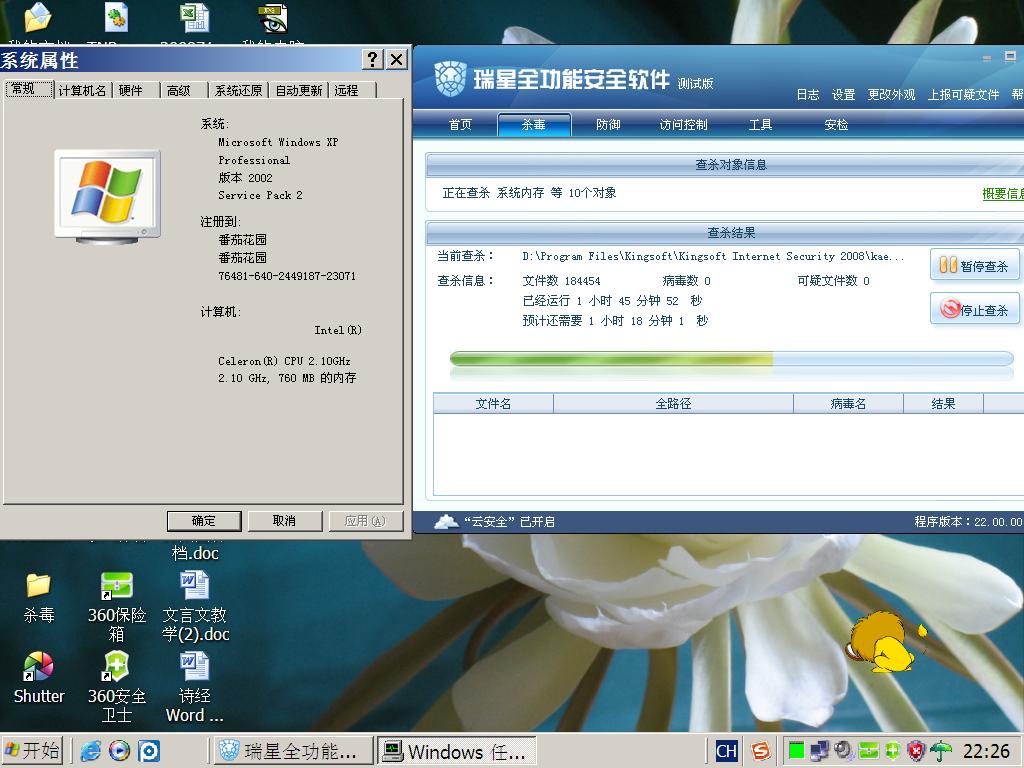
Task: Click the 病毒名 column header
Action: point(848,404)
